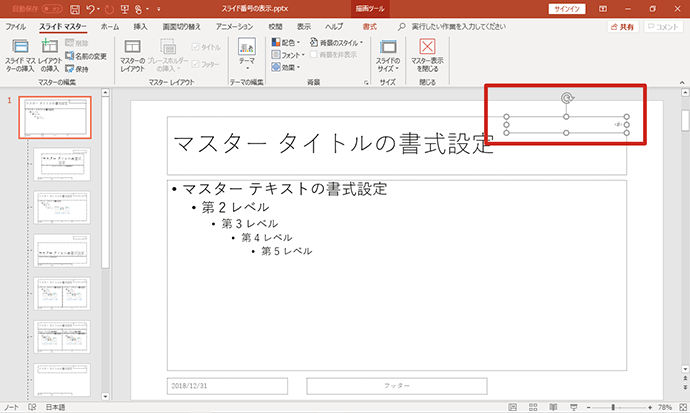
Task: Toggle the フッター checkbox
Action: tap(195, 64)
